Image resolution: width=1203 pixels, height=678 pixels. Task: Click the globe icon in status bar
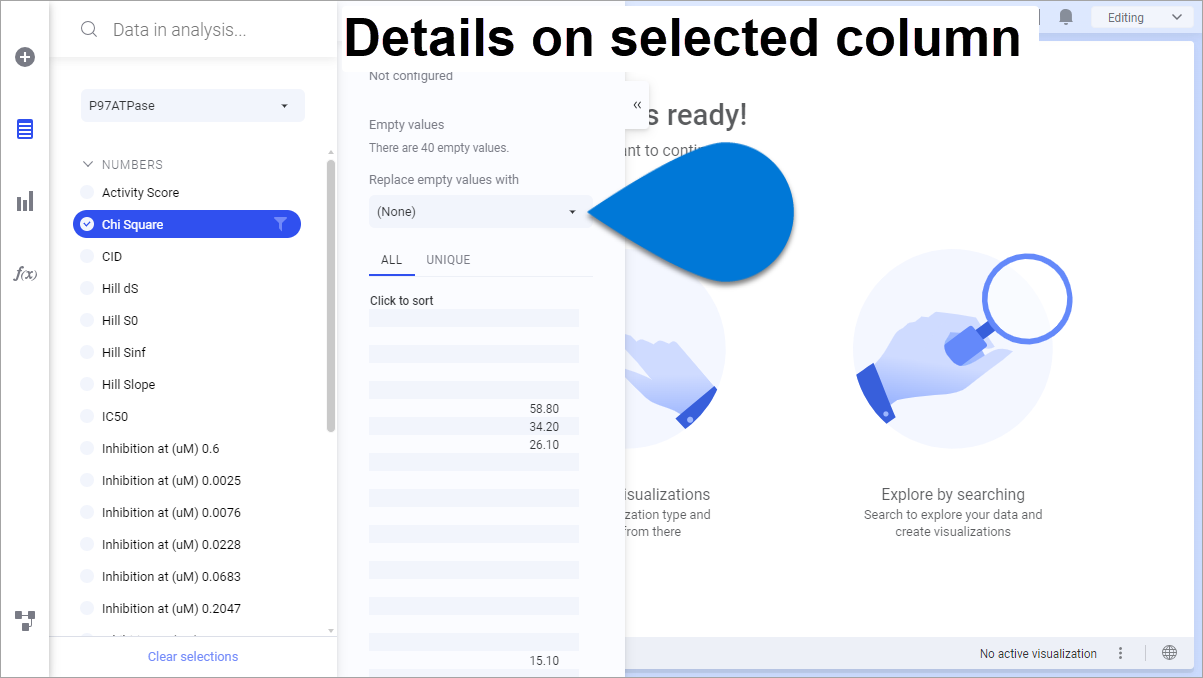point(1169,653)
